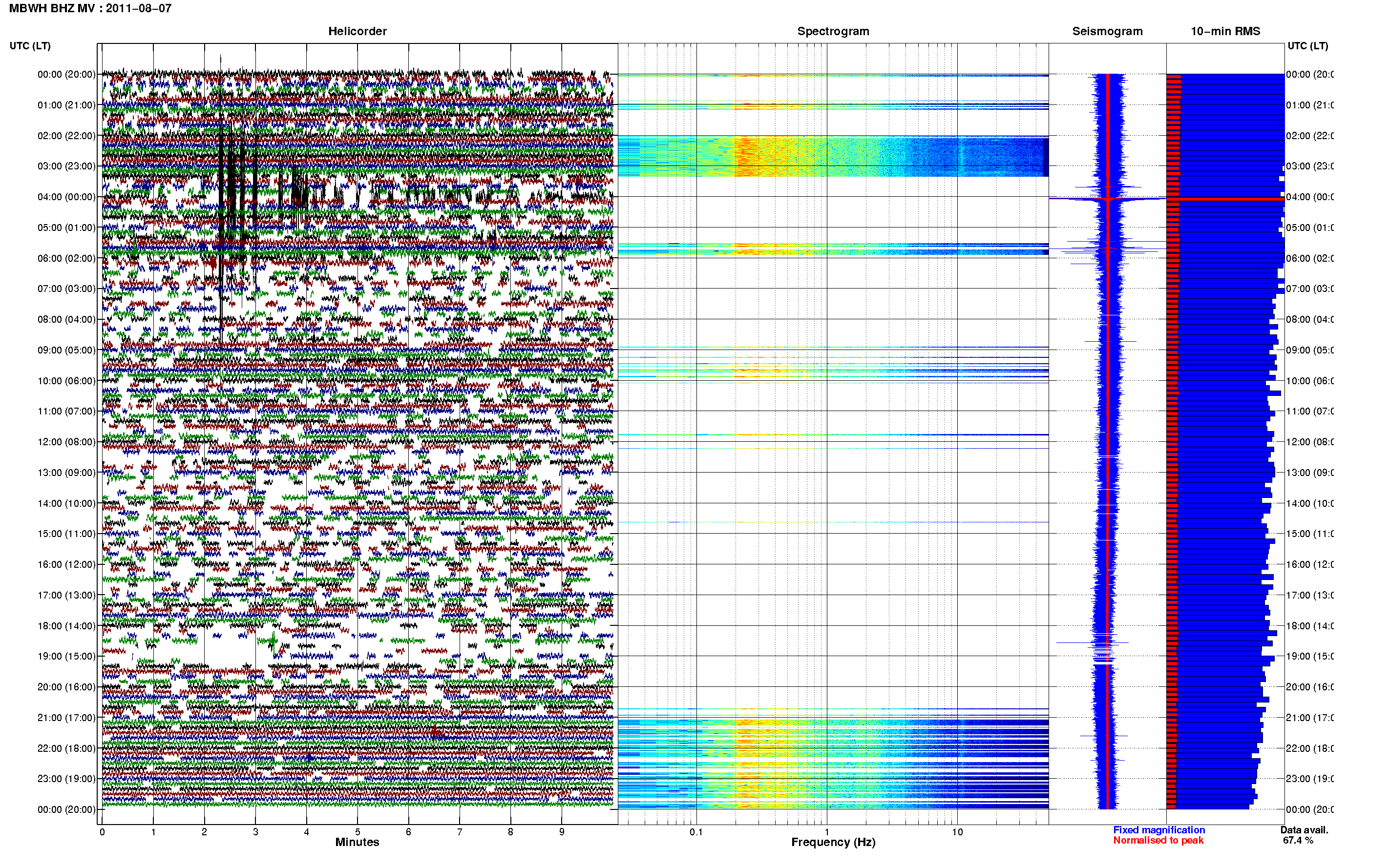Click the cut-off 06:00 (02:0 label beside RMS panel
The width and height of the screenshot is (1389, 868).
coord(1310,258)
